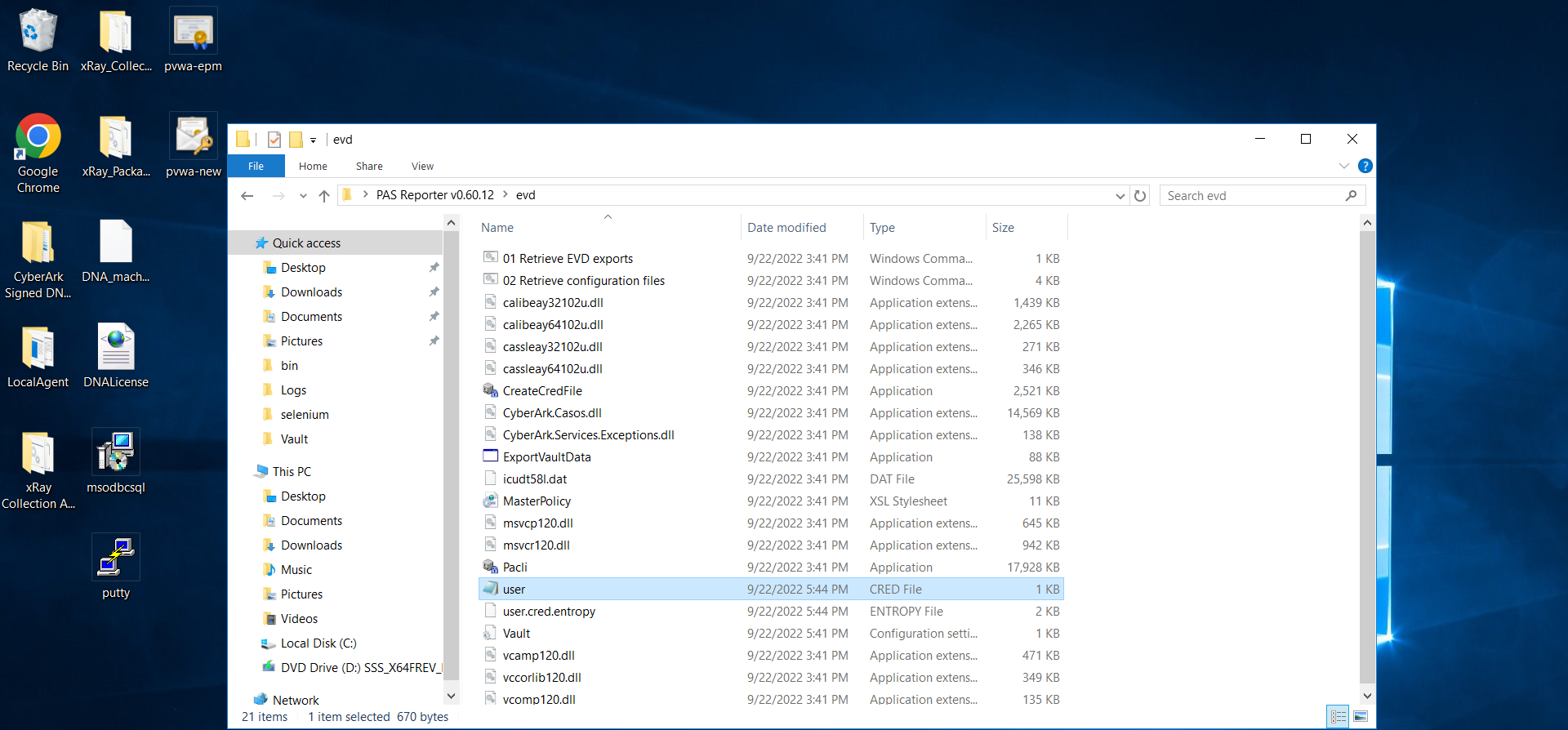Viewport: 1568px width, 730px height.
Task: Open the selenium folder in quick access
Action: pyautogui.click(x=305, y=414)
